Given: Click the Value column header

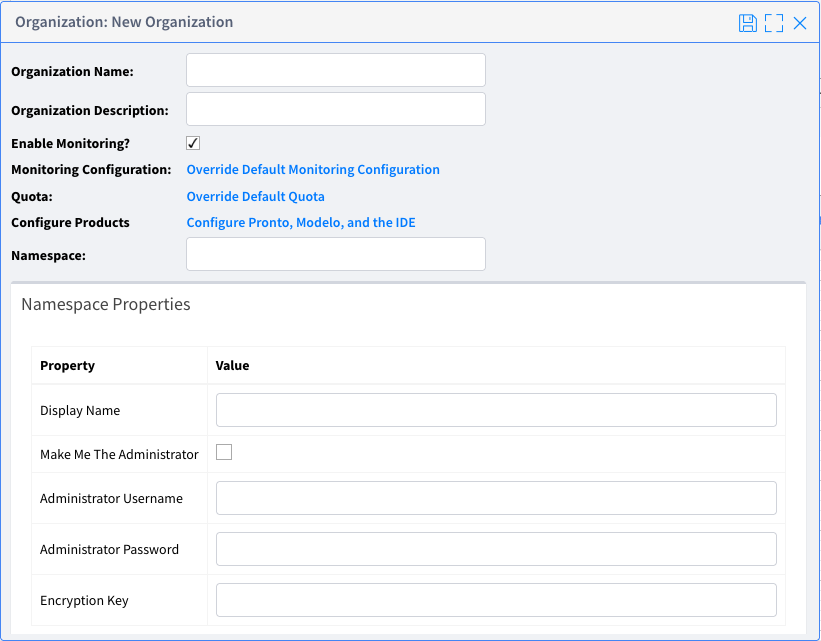Looking at the screenshot, I should coord(233,366).
